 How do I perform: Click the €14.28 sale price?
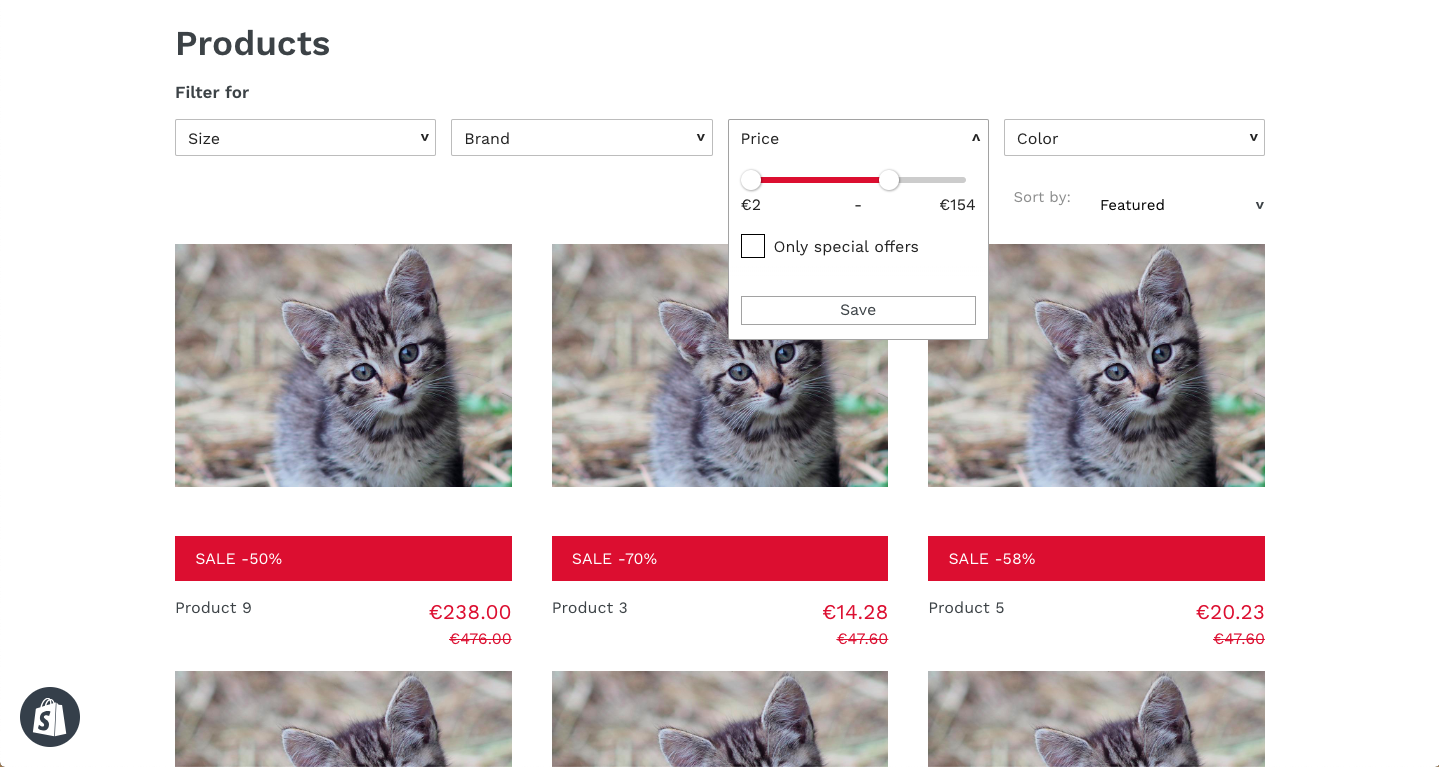coord(855,612)
